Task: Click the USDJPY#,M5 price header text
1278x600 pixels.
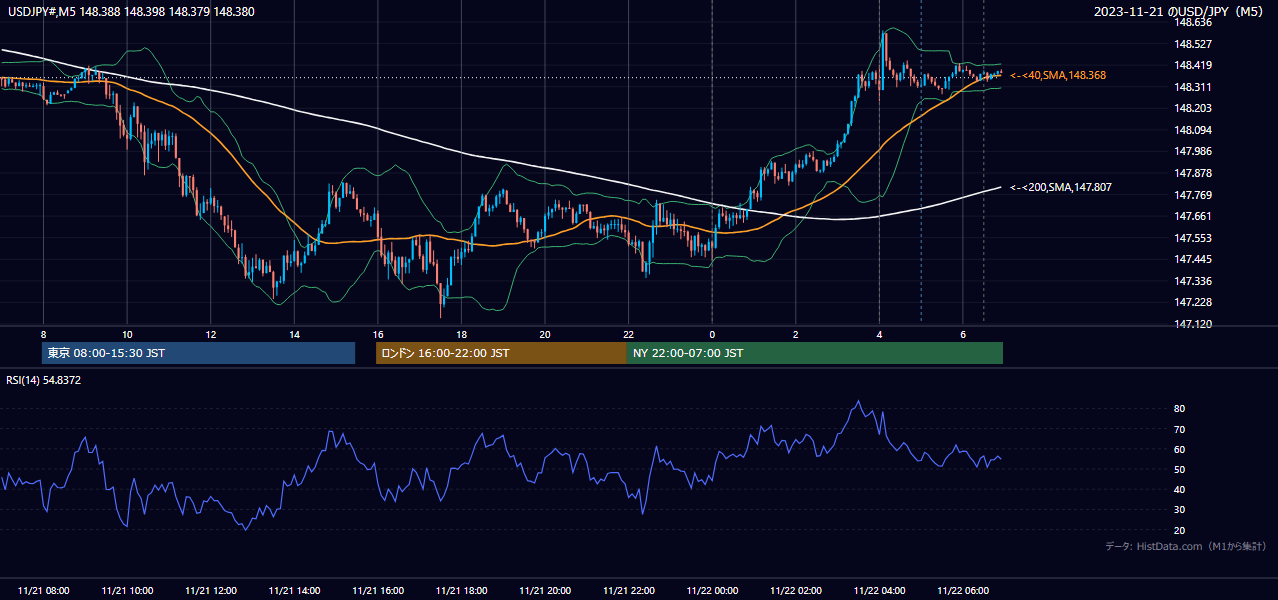Action: [130, 12]
